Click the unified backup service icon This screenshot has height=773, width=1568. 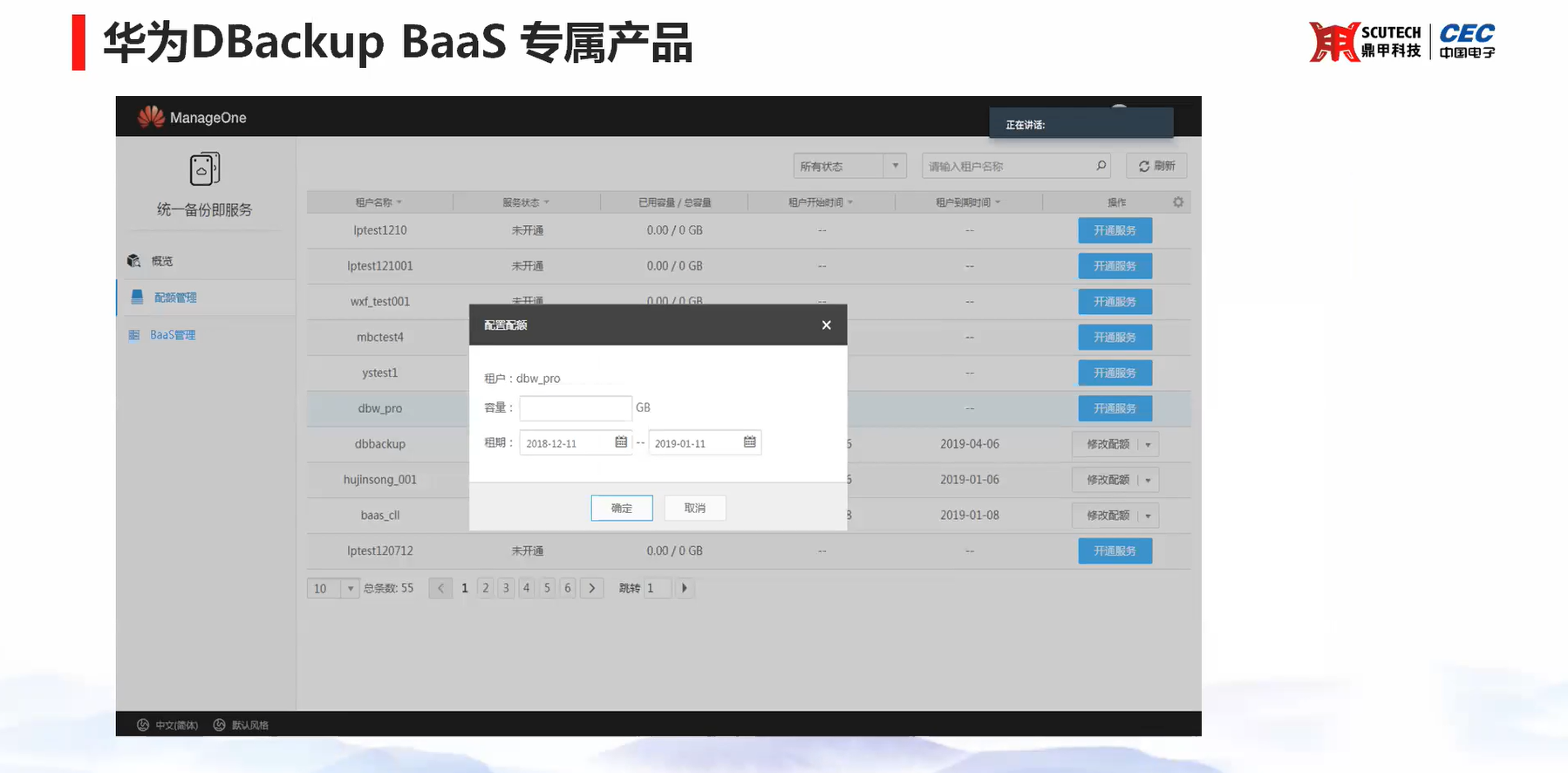205,168
